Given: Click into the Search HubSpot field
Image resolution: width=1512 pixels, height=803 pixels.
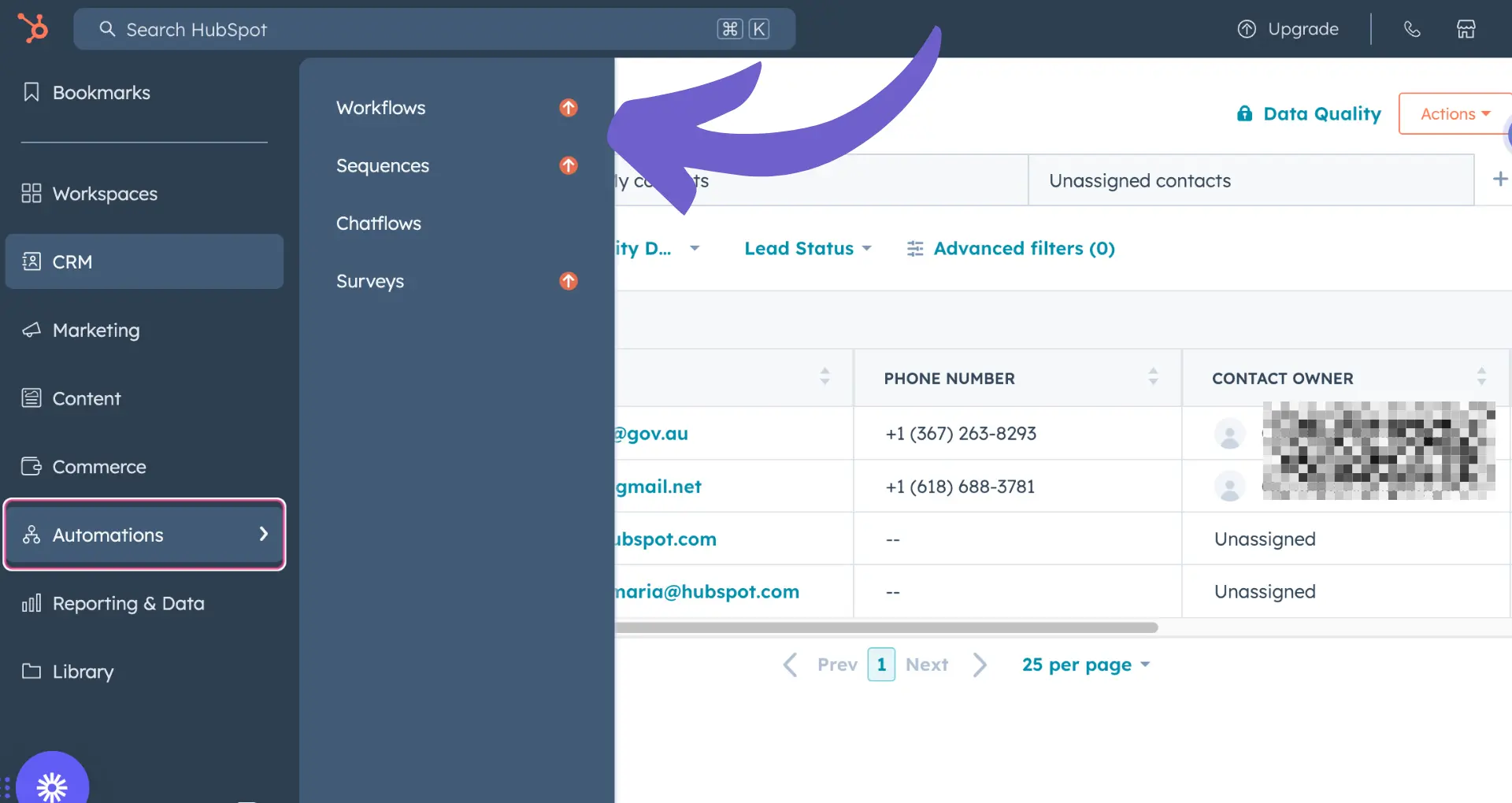Looking at the screenshot, I should point(435,29).
